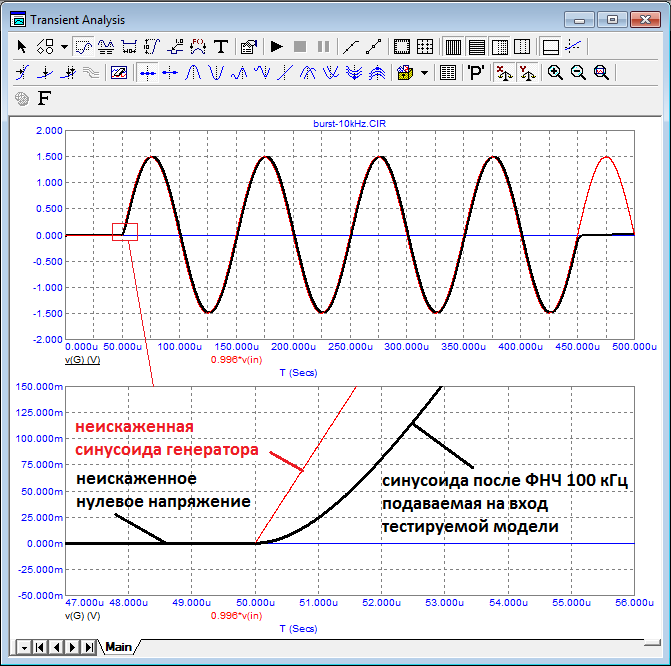671x666 pixels.
Task: Toggle the baseline horizontal axis button
Action: [550, 46]
